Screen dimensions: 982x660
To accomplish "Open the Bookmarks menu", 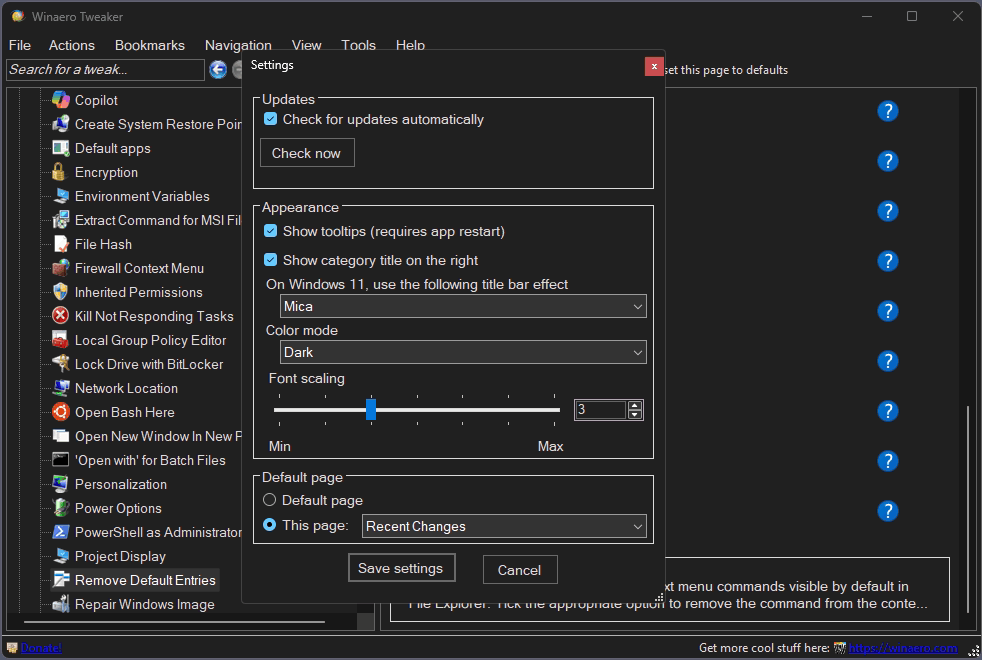I will pyautogui.click(x=149, y=45).
